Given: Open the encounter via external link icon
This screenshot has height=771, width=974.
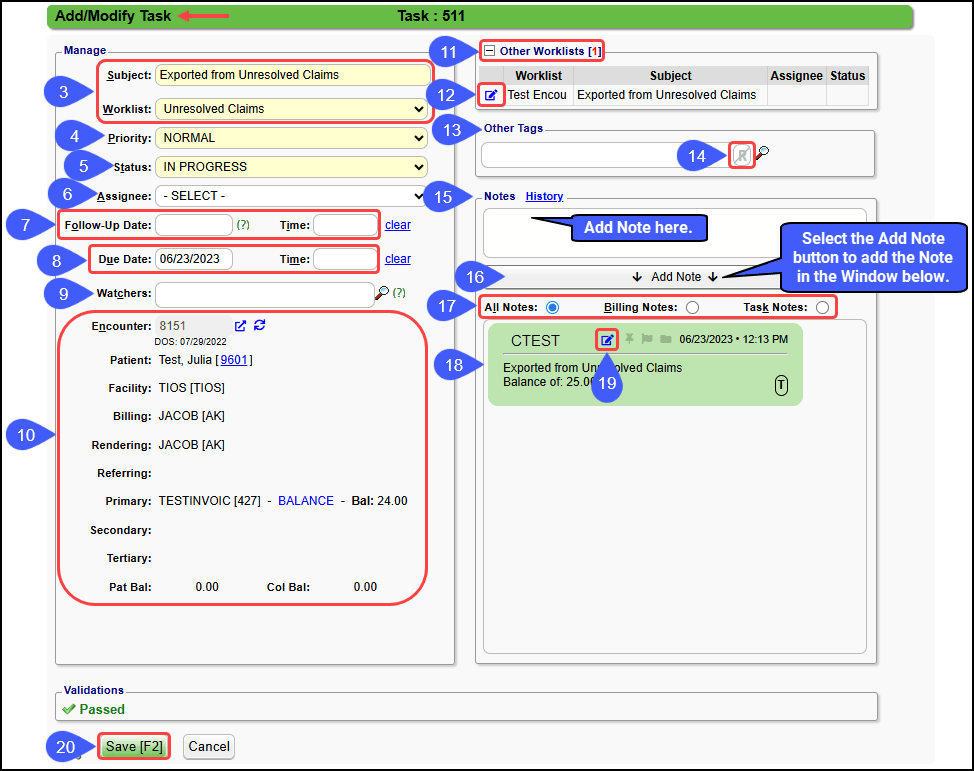Looking at the screenshot, I should click(240, 326).
